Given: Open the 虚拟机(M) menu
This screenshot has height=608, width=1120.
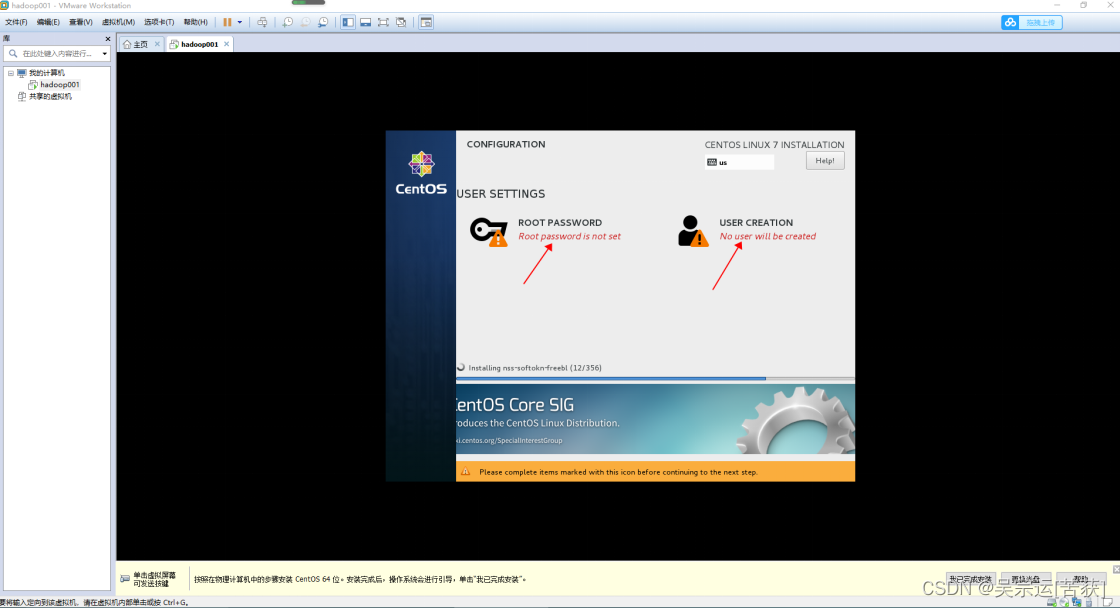Looking at the screenshot, I should pyautogui.click(x=119, y=22).
